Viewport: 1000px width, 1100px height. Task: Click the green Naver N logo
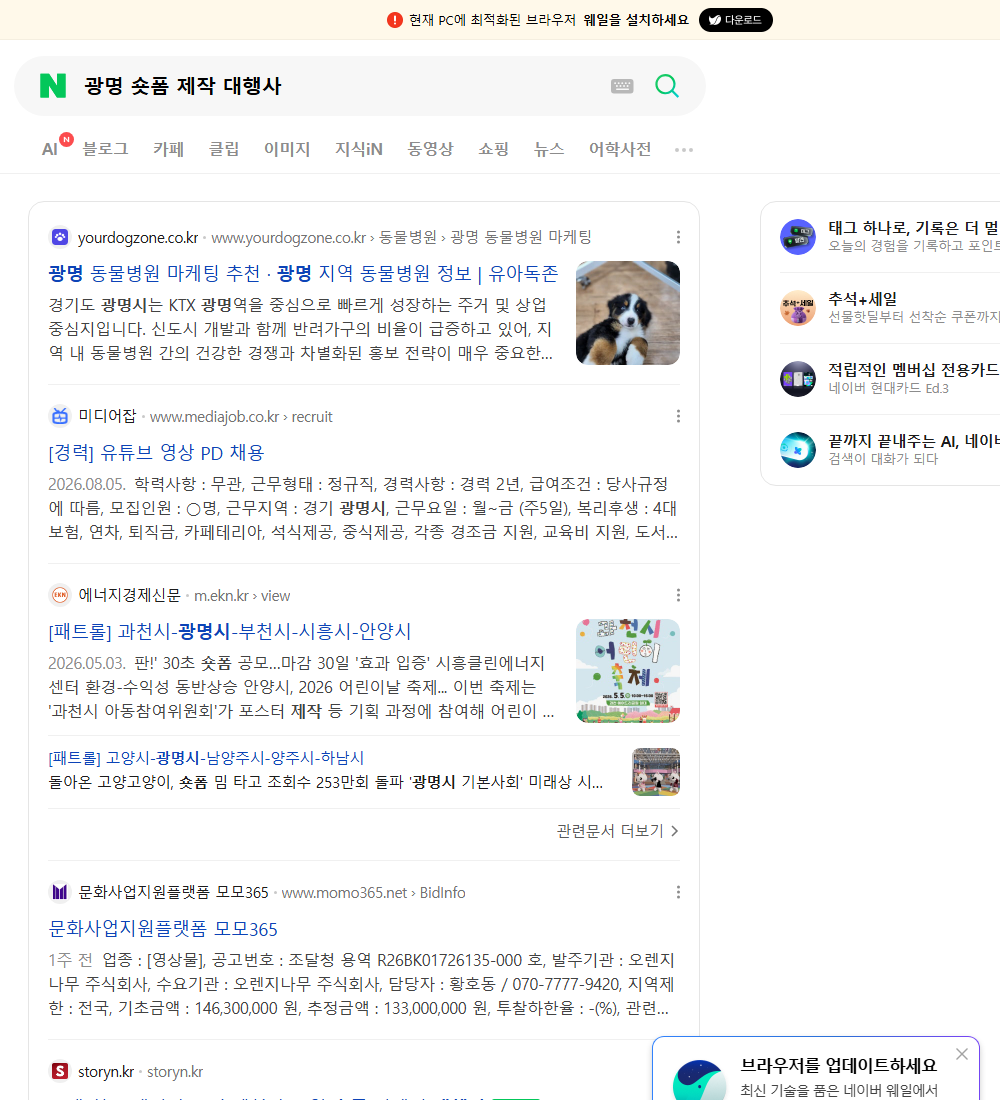click(x=53, y=86)
